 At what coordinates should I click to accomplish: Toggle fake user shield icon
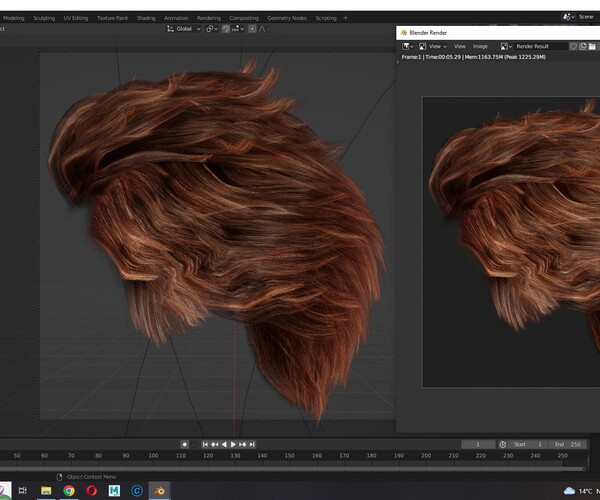pos(573,46)
